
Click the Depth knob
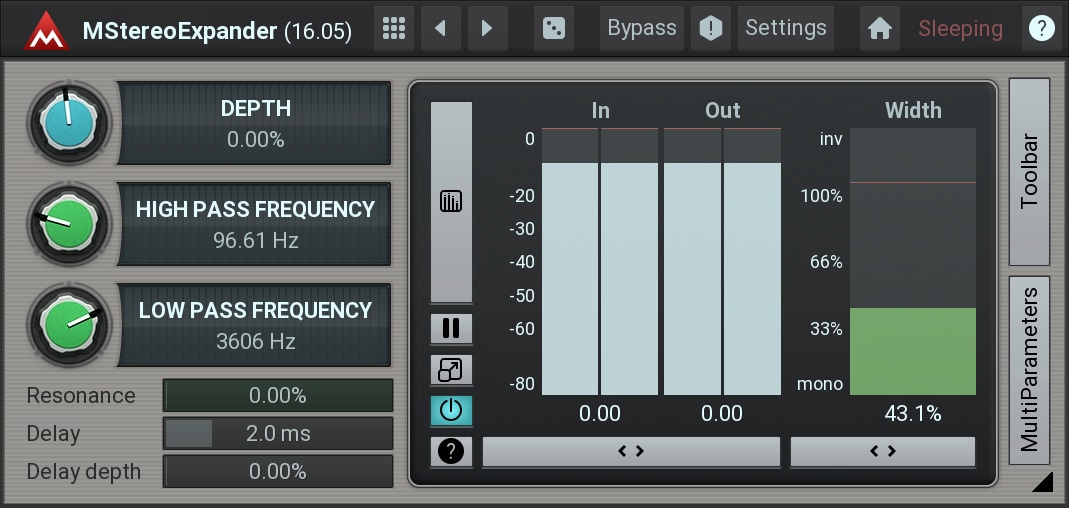click(68, 122)
